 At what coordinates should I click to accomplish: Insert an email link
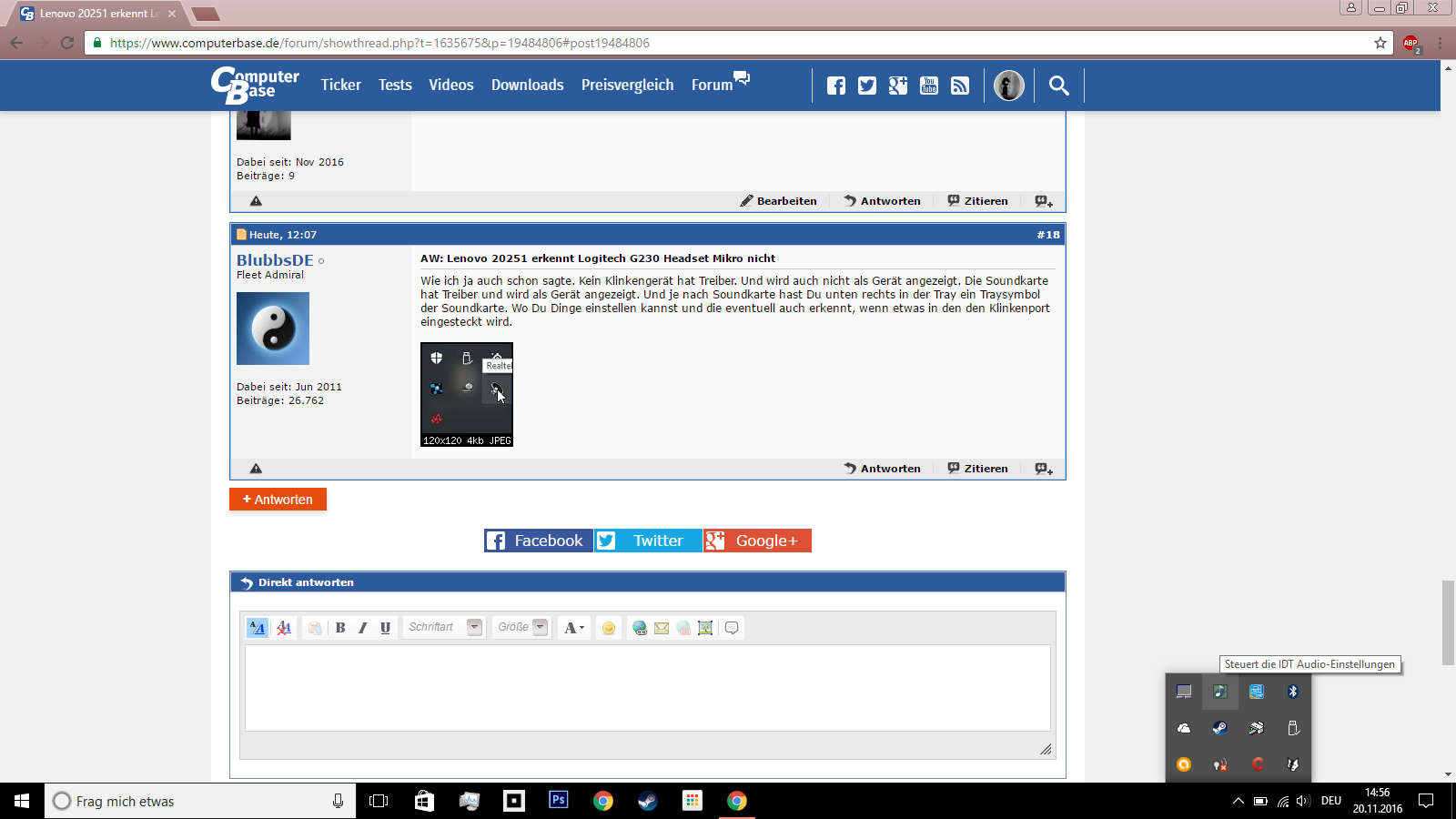(662, 628)
